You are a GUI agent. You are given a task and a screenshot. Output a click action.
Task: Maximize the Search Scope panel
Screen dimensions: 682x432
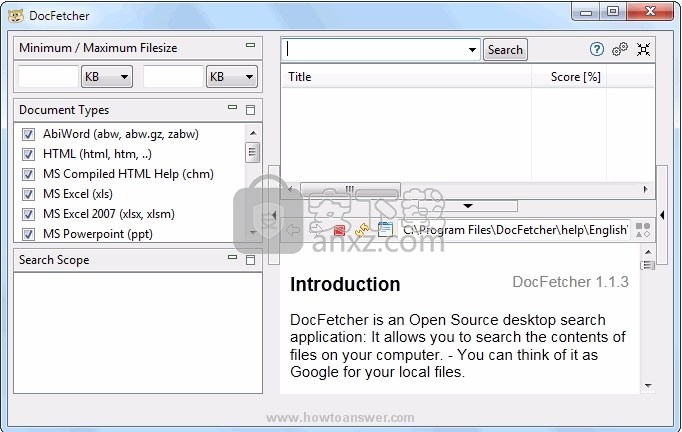[x=251, y=260]
